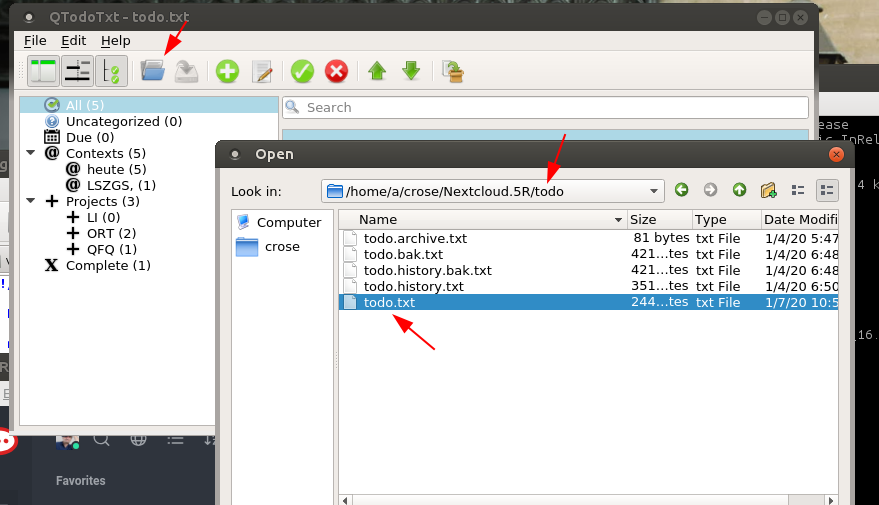
Task: Close the Open dialog
Action: (x=836, y=154)
